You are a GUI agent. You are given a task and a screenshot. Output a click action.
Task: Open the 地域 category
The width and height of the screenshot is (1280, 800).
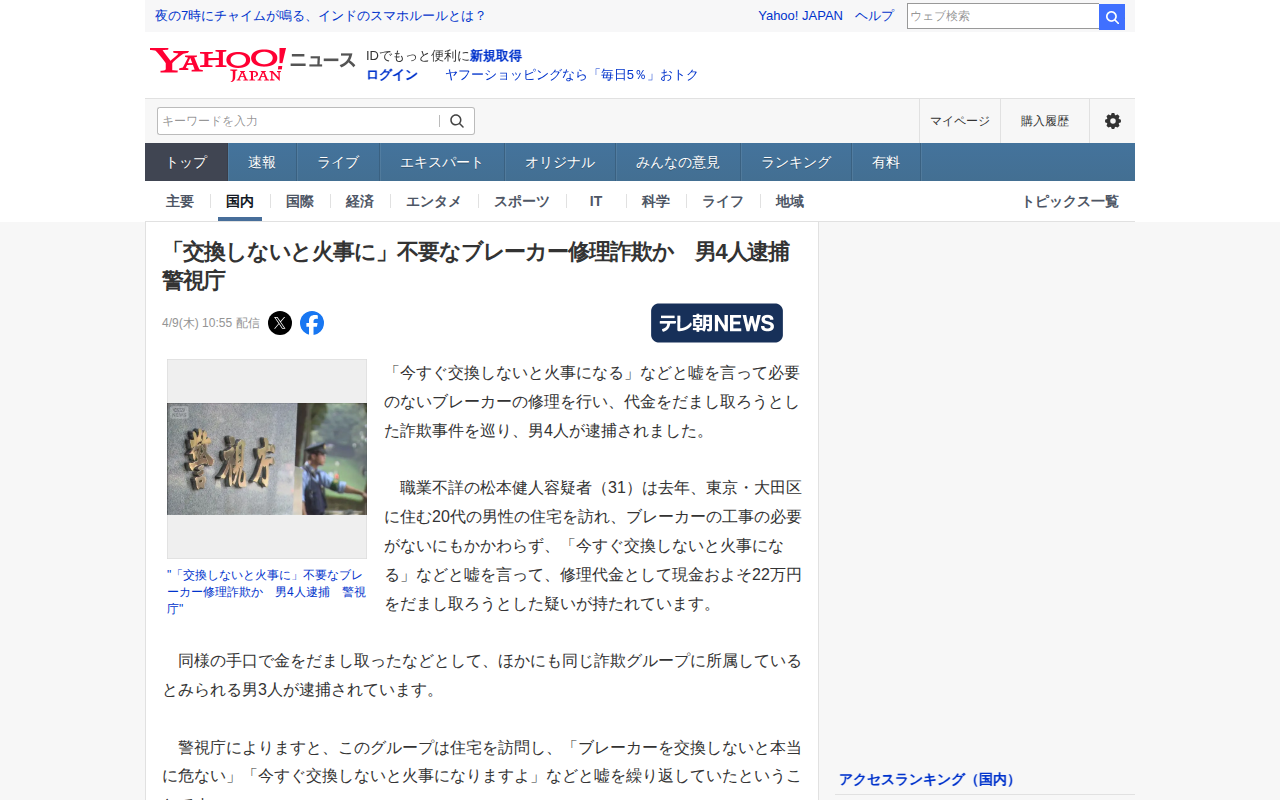point(790,201)
